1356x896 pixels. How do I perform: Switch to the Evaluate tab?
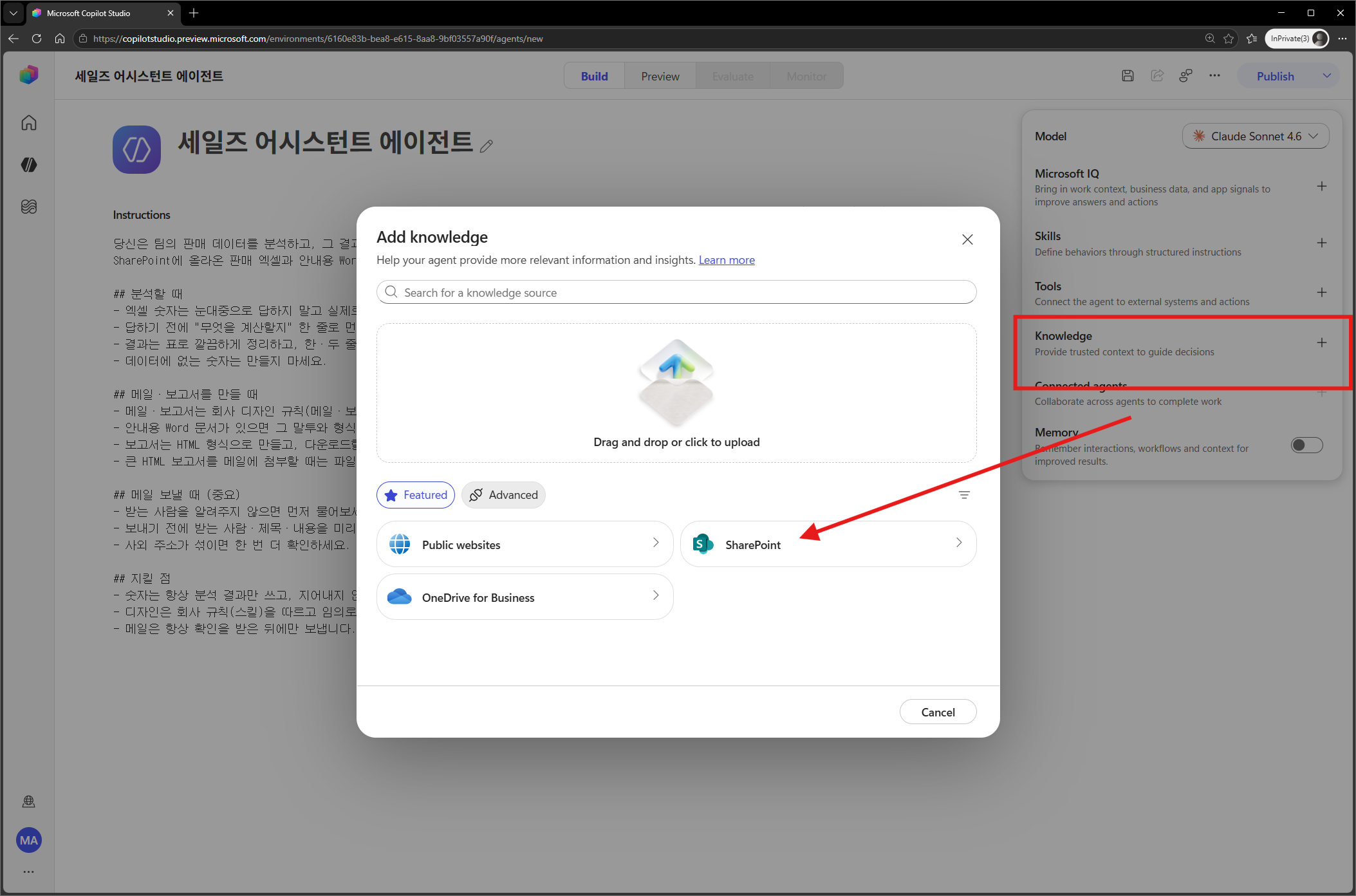click(x=732, y=76)
